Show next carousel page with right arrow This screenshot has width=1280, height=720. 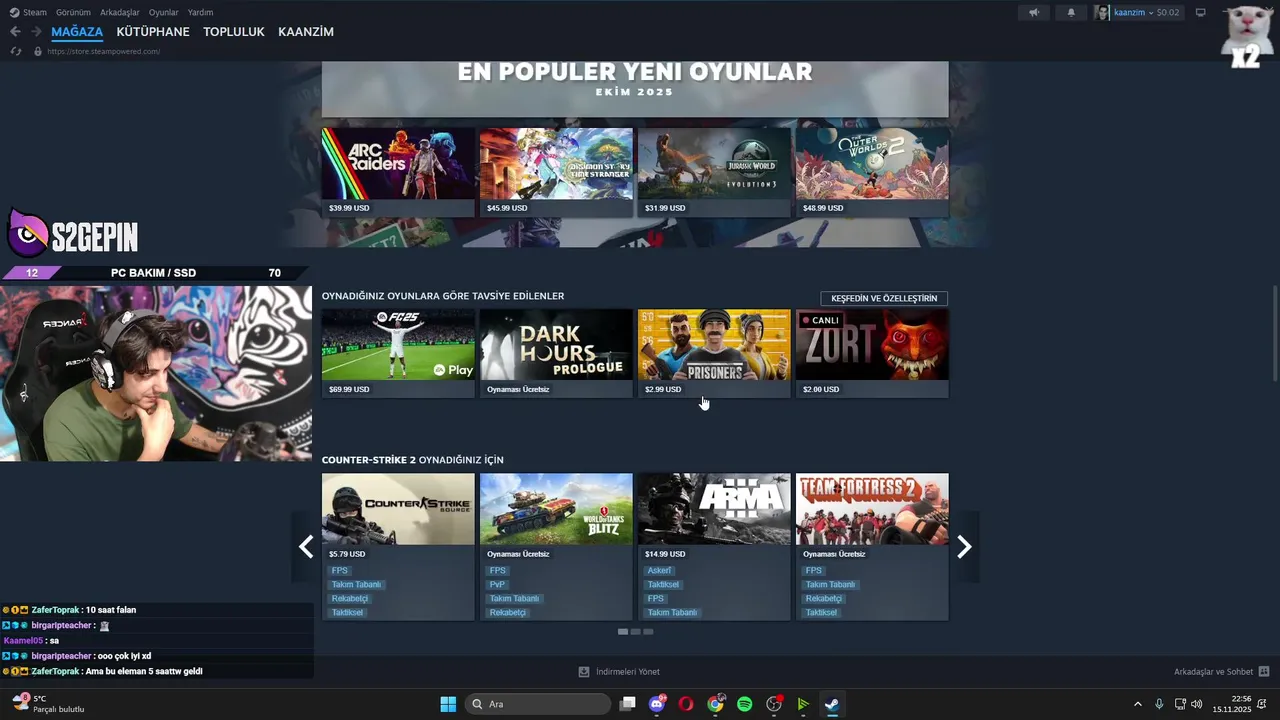click(x=965, y=546)
